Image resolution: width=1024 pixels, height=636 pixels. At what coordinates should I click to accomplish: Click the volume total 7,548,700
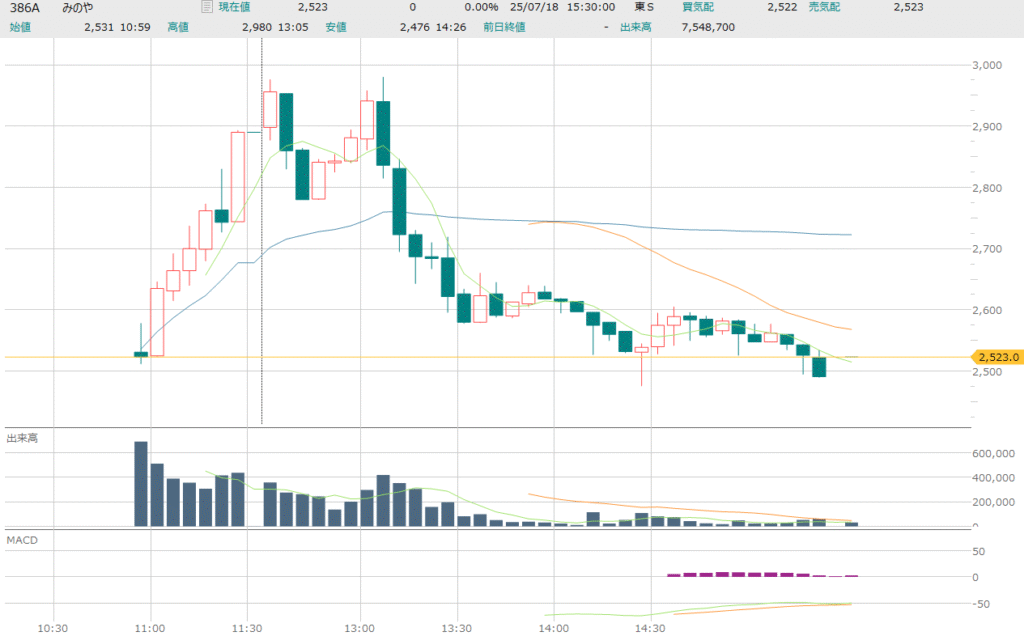click(708, 27)
